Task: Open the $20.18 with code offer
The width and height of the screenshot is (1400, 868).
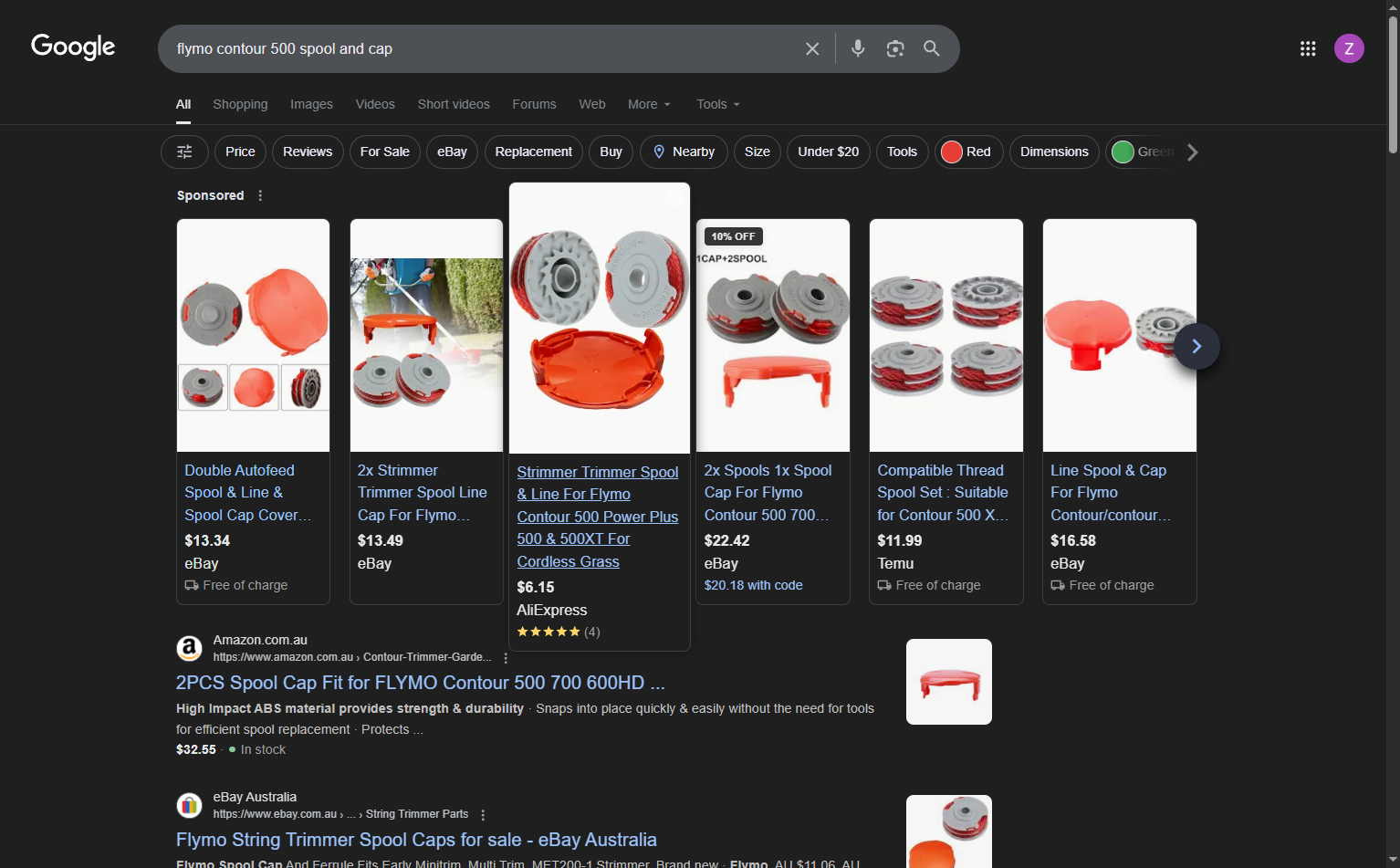Action: (x=754, y=585)
